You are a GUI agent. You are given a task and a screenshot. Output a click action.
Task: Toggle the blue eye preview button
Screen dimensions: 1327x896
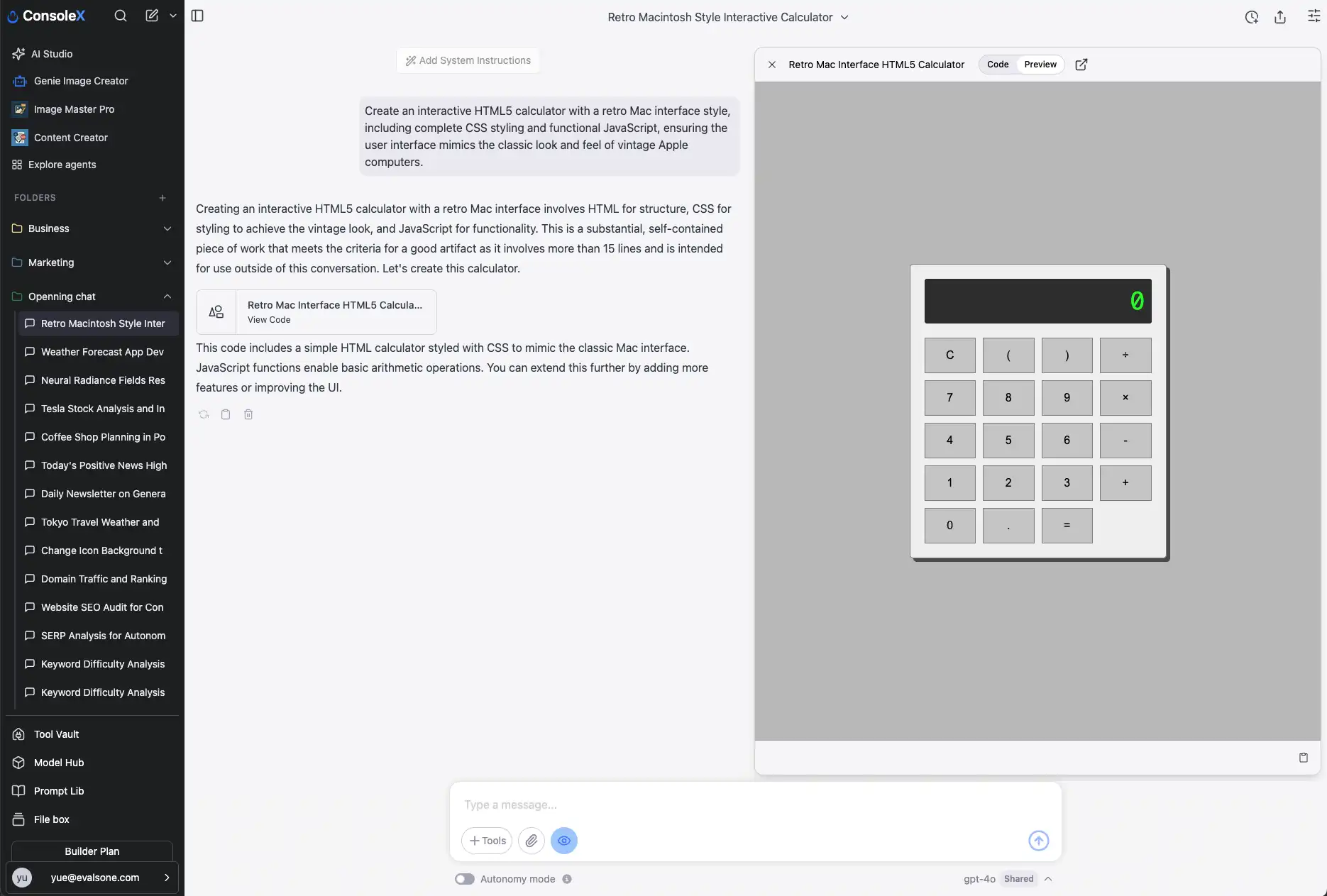click(564, 841)
